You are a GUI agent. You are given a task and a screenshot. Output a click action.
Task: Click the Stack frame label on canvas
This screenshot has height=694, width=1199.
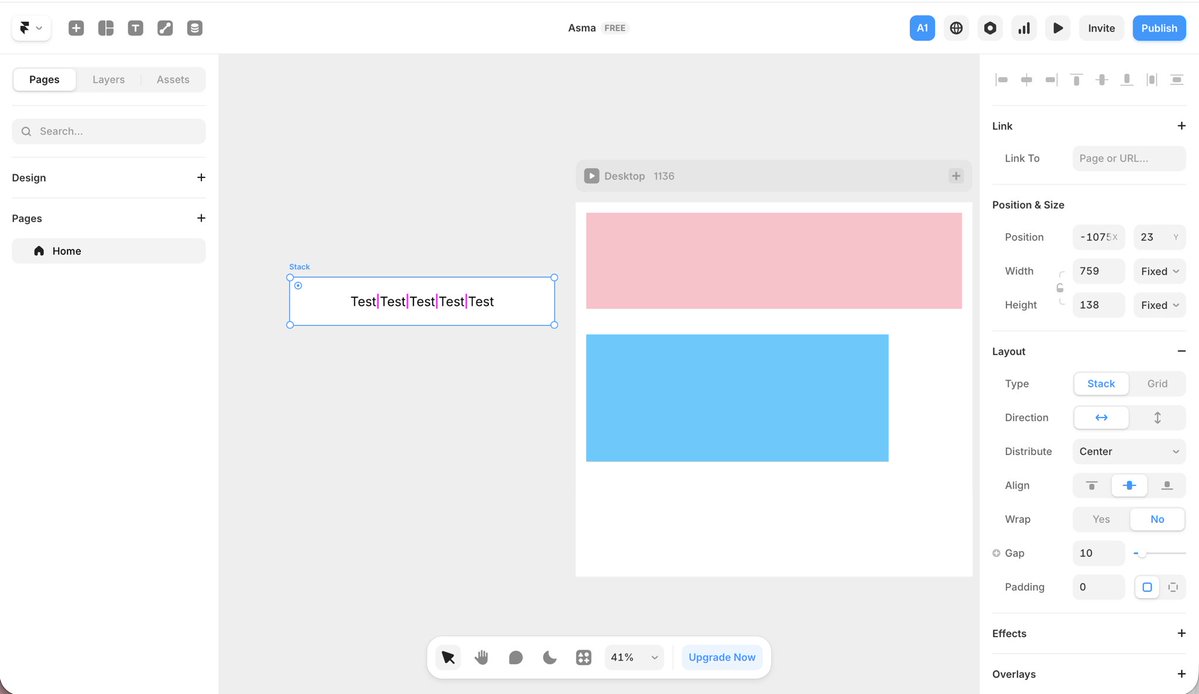click(300, 267)
